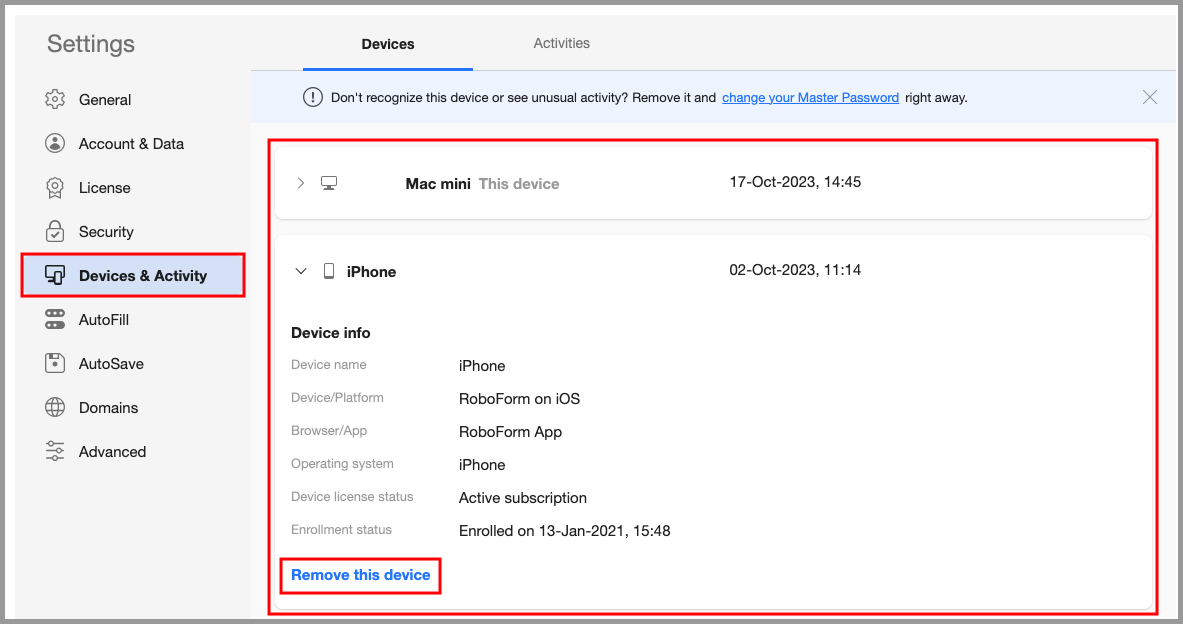1183x624 pixels.
Task: Open the change your Master Password link
Action: 810,97
